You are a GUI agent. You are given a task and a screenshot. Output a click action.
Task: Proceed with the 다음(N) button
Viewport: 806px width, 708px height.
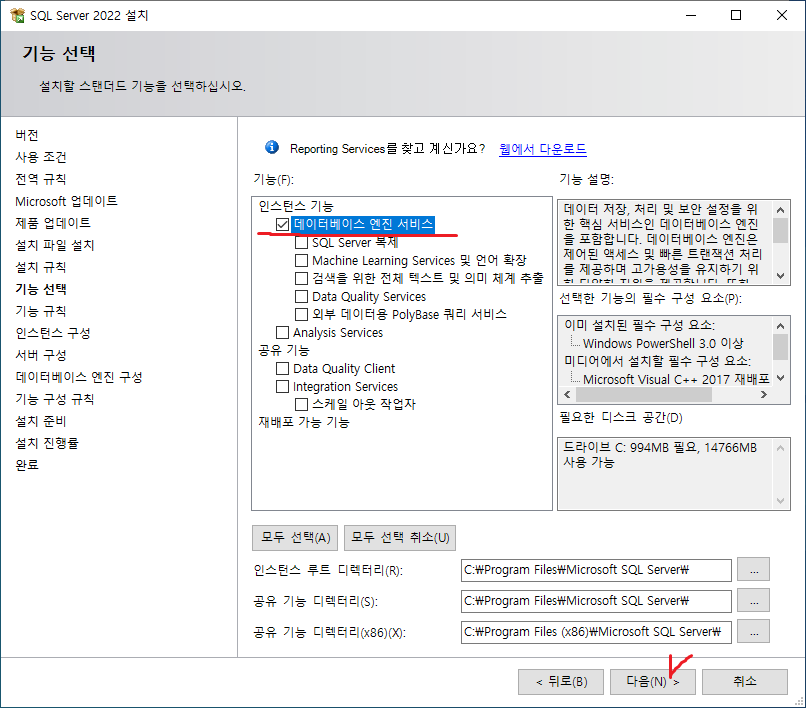653,682
